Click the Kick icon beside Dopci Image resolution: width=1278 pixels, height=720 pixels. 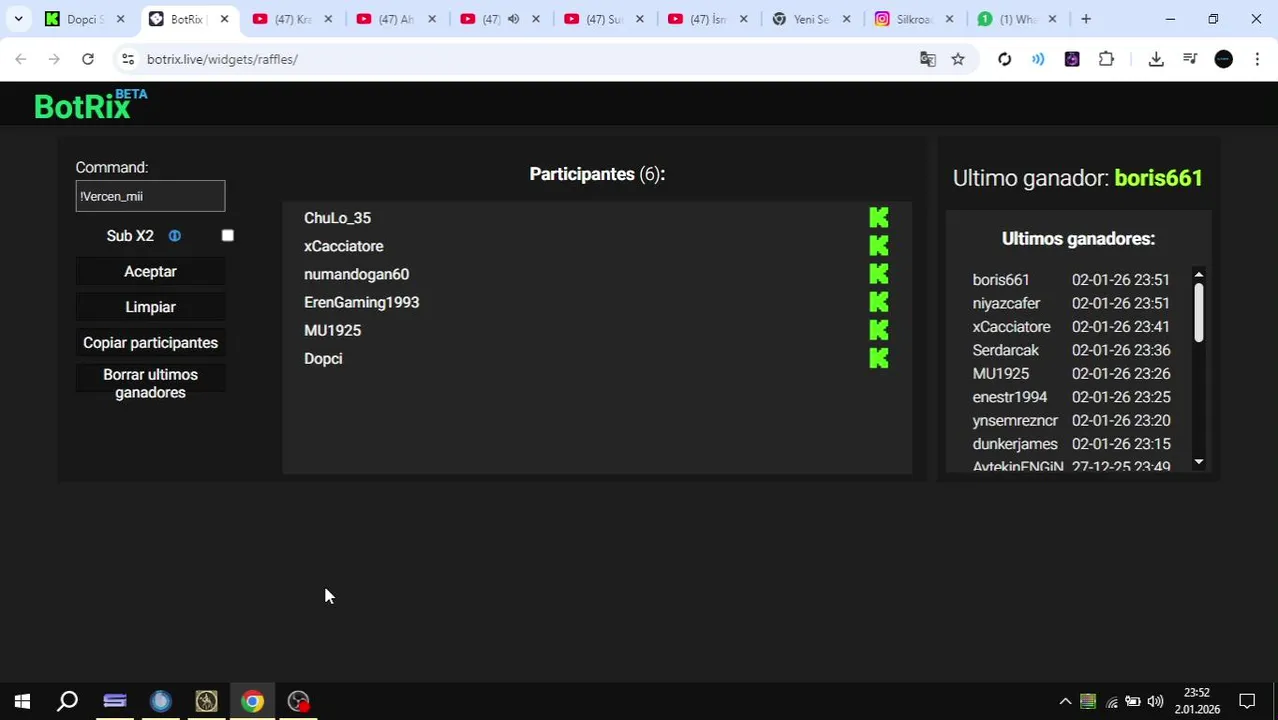(x=879, y=357)
